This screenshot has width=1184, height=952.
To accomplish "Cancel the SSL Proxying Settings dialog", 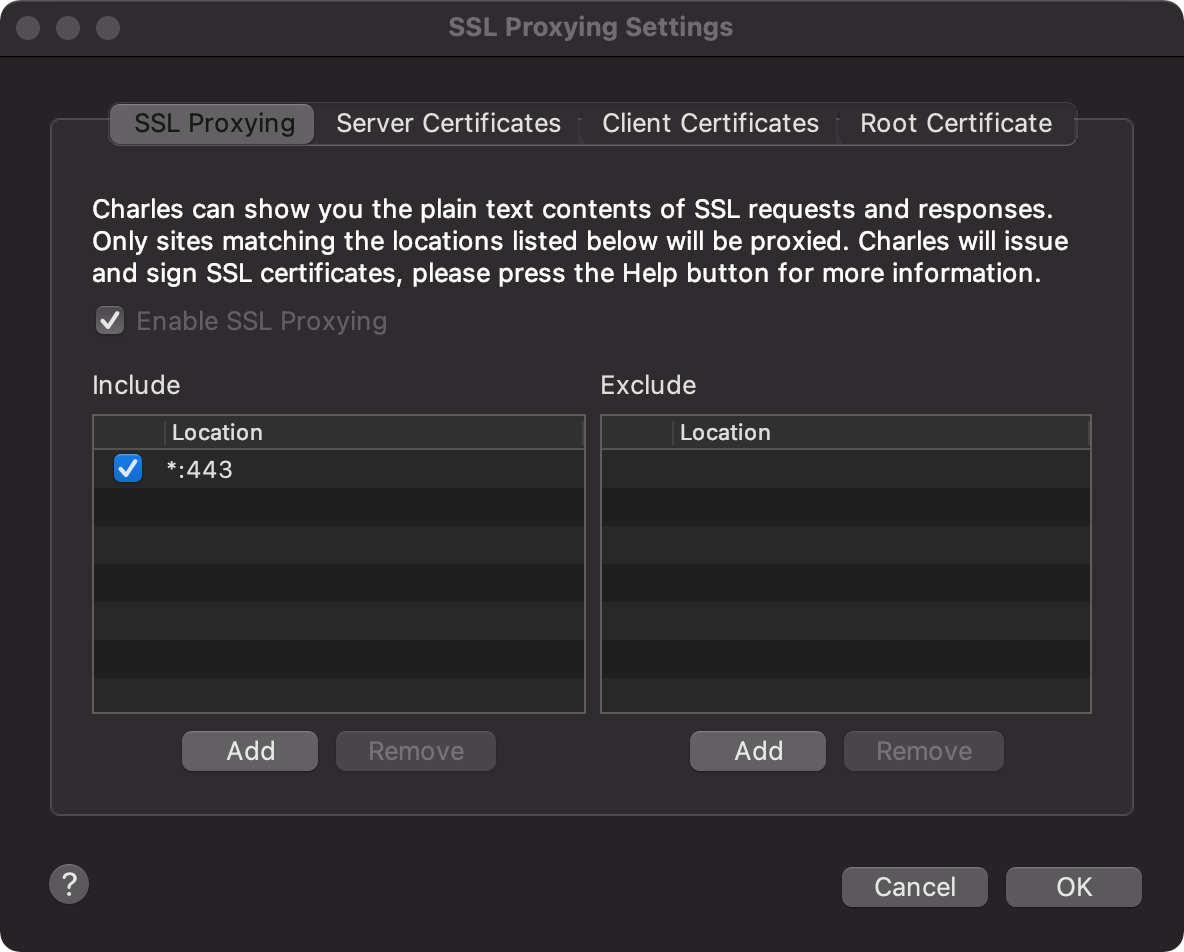I will pos(914,887).
